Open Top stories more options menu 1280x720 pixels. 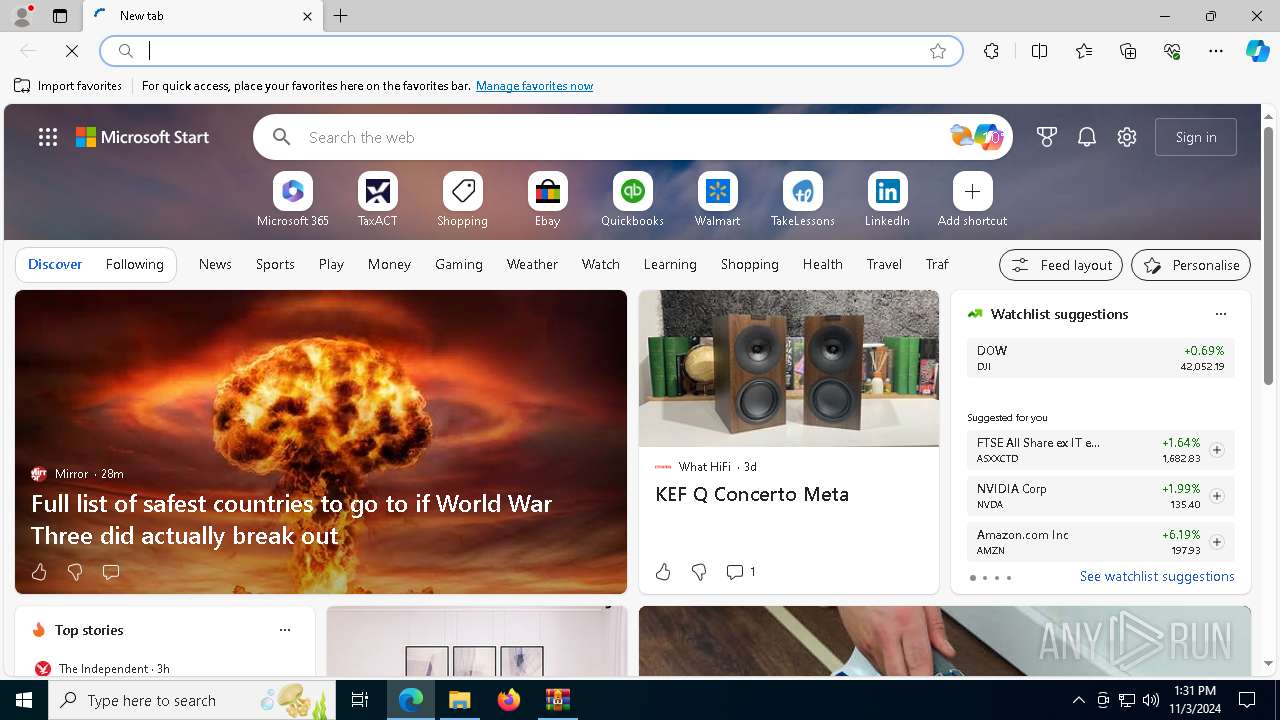[285, 630]
